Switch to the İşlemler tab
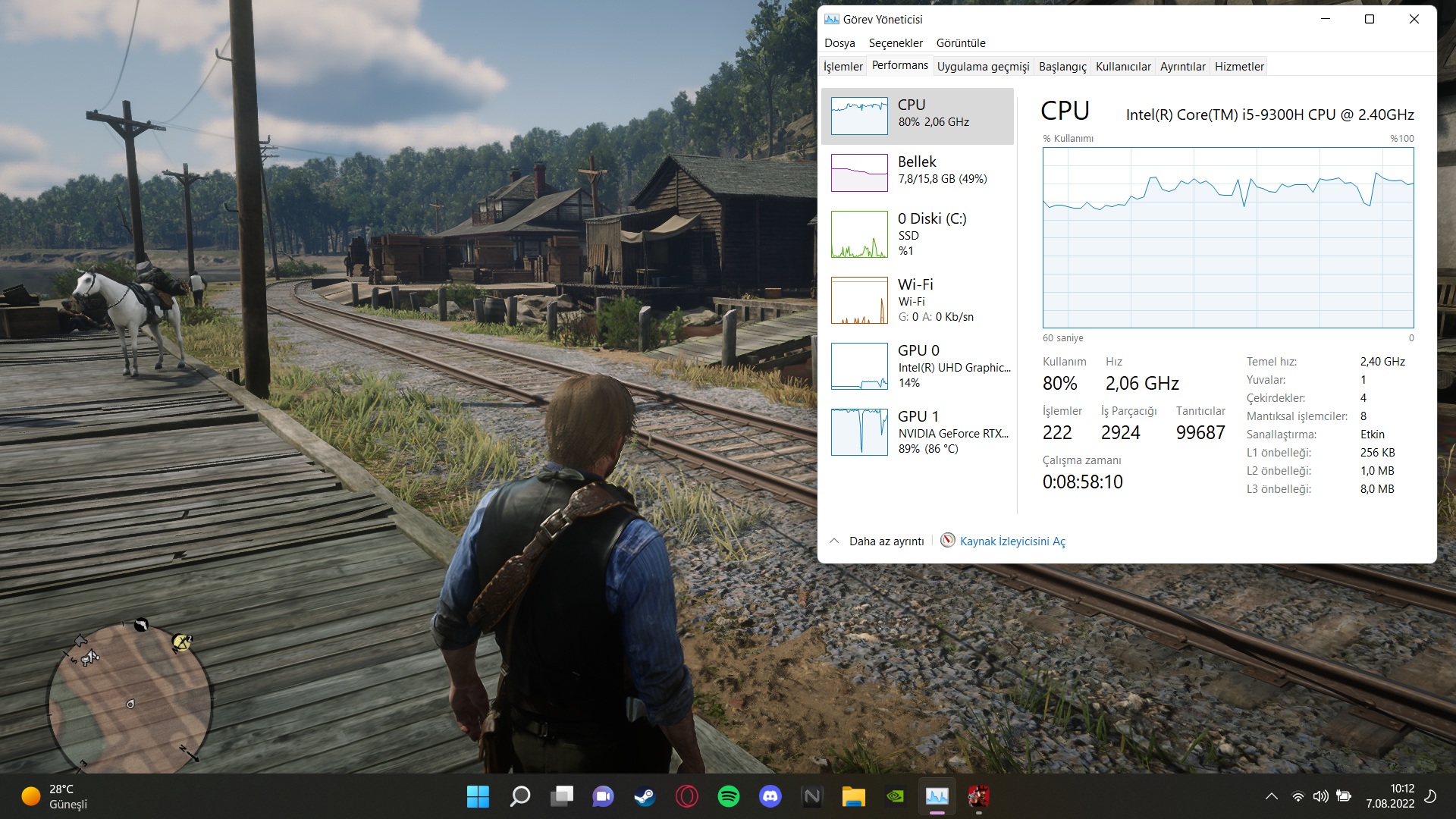The image size is (1456, 819). [x=843, y=67]
